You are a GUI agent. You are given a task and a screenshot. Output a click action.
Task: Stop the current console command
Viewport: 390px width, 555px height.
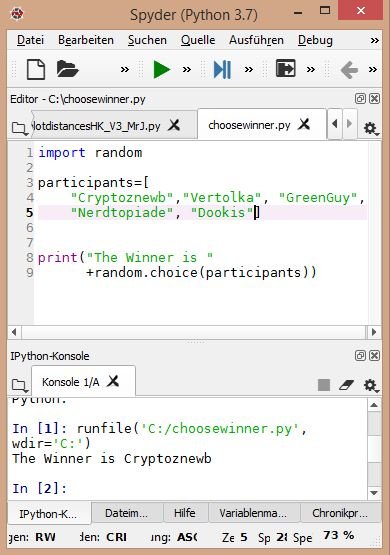click(324, 385)
